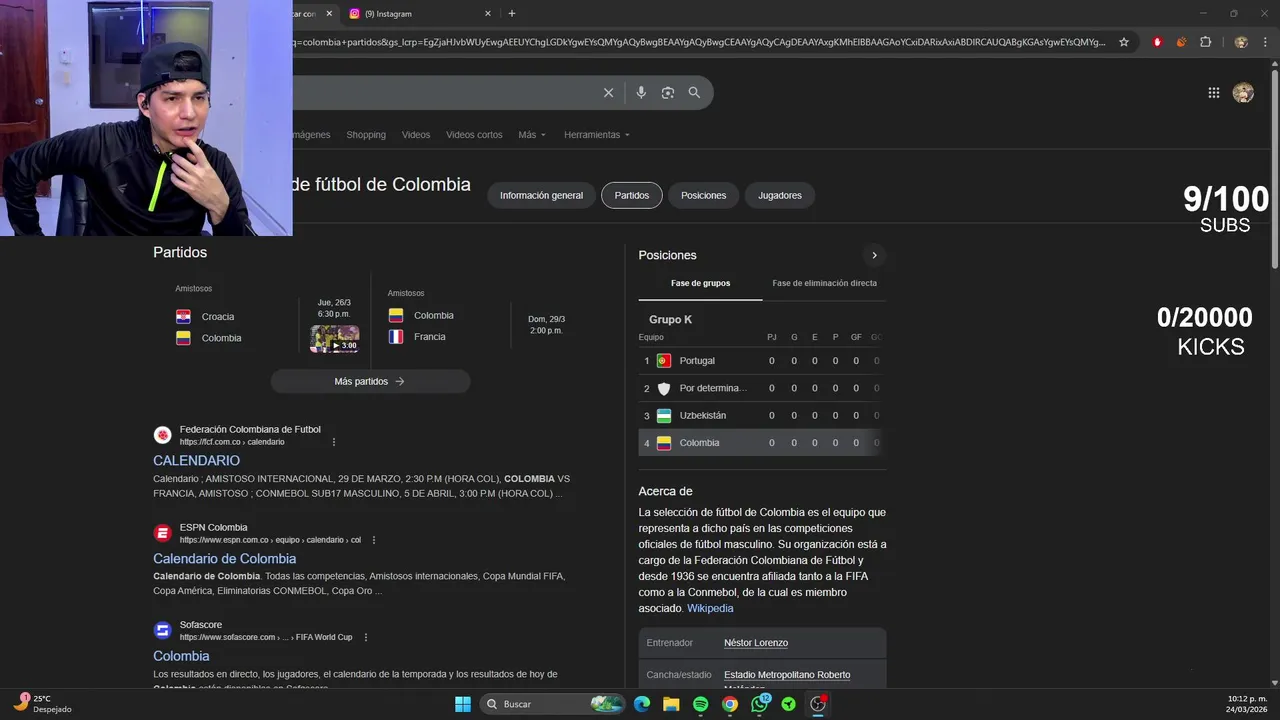
Task: Open the Estadio Metropolitano Roberto link
Action: coord(787,675)
